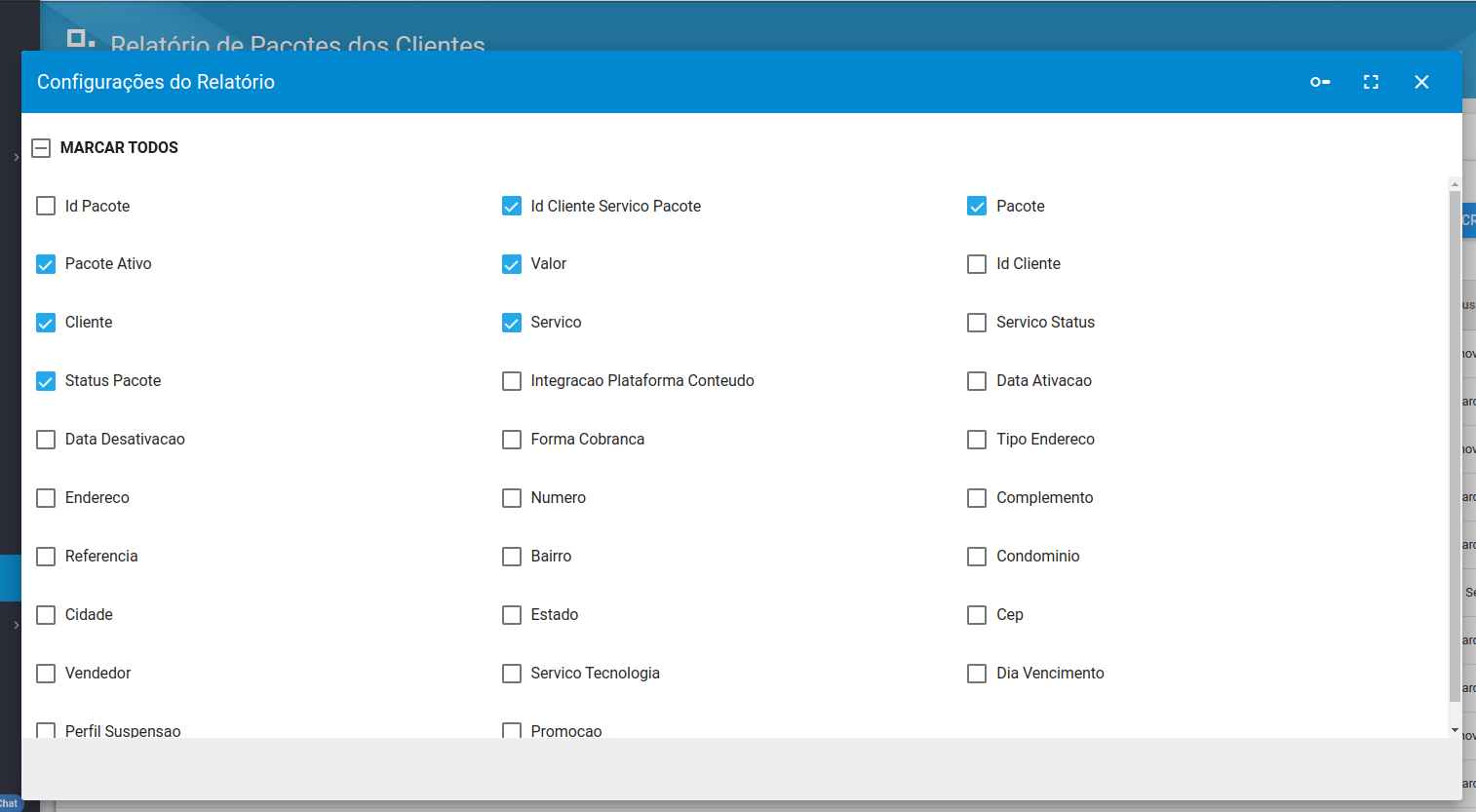This screenshot has width=1476, height=812.
Task: Uncheck Id Cliente Servico Pacote
Action: tap(512, 206)
